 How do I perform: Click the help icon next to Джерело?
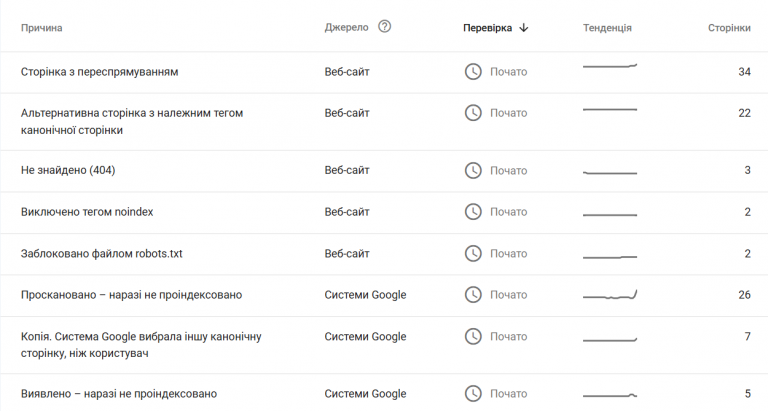(x=385, y=27)
